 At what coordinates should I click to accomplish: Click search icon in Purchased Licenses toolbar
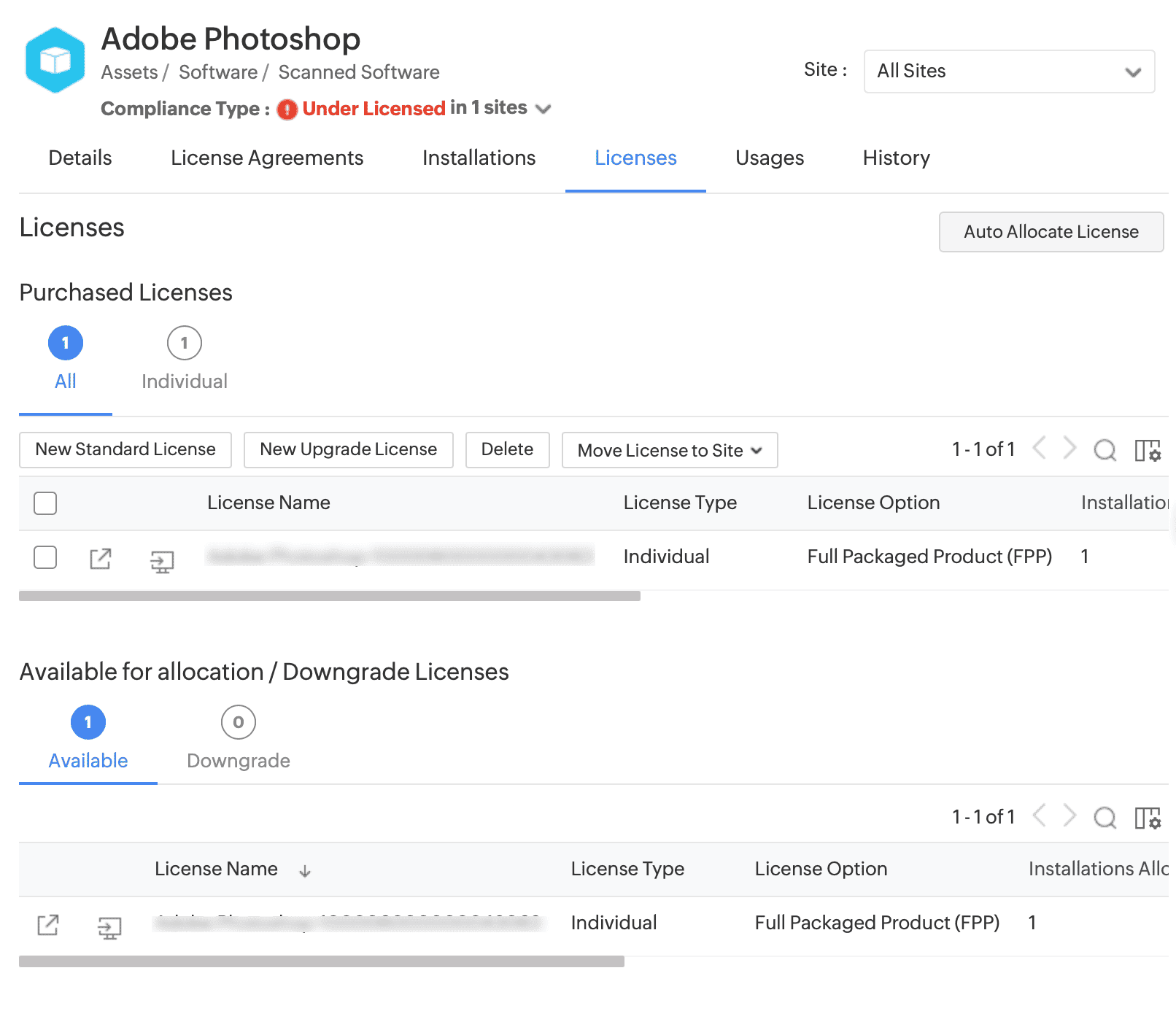point(1105,450)
